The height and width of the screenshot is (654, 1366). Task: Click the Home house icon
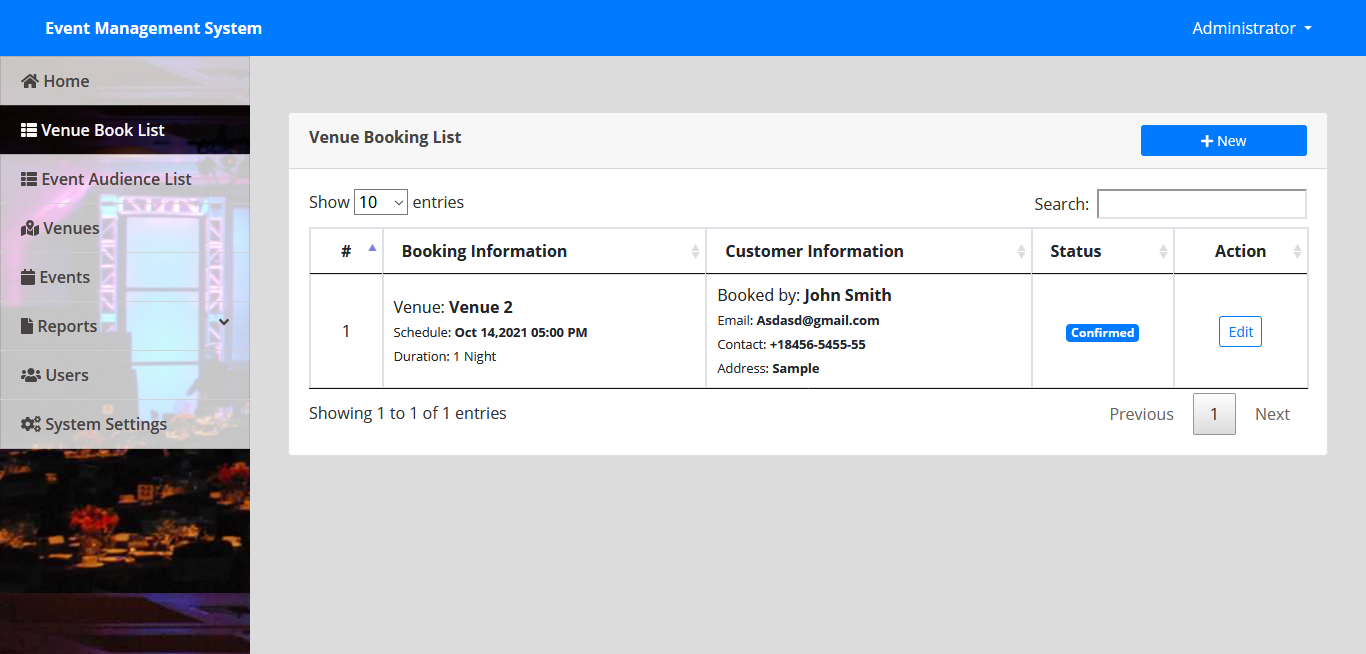(30, 81)
